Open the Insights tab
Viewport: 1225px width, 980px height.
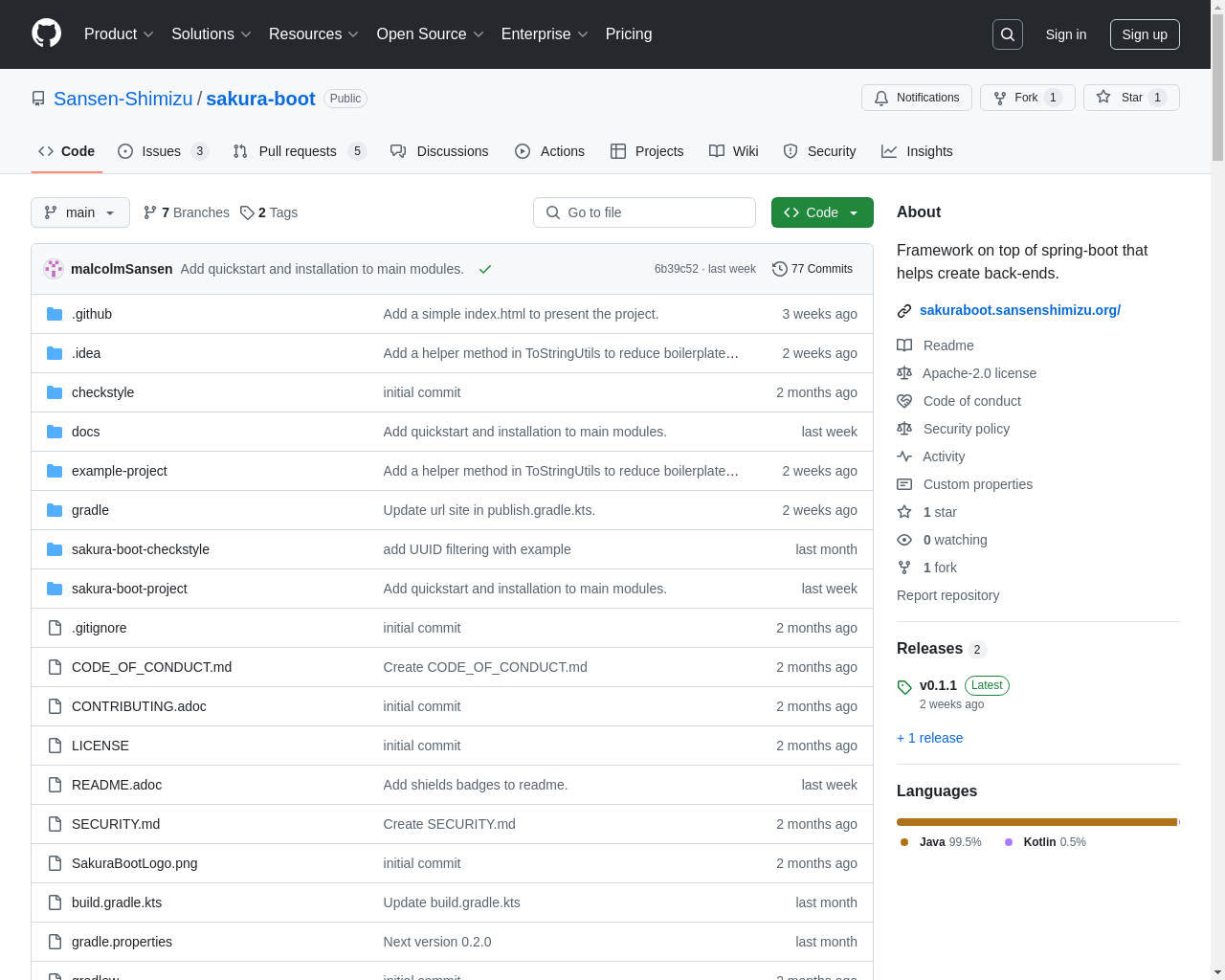(x=917, y=151)
